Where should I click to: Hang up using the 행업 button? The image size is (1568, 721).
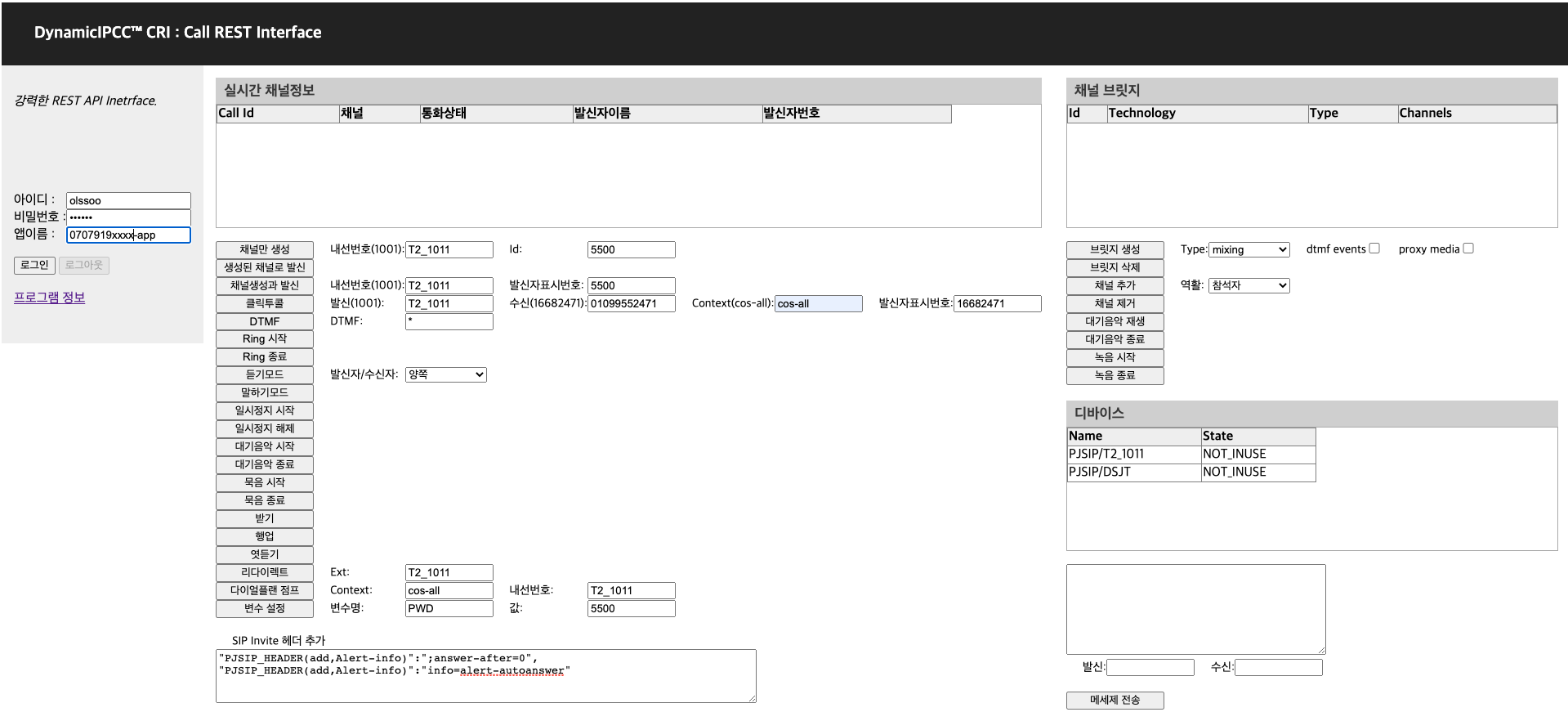265,536
